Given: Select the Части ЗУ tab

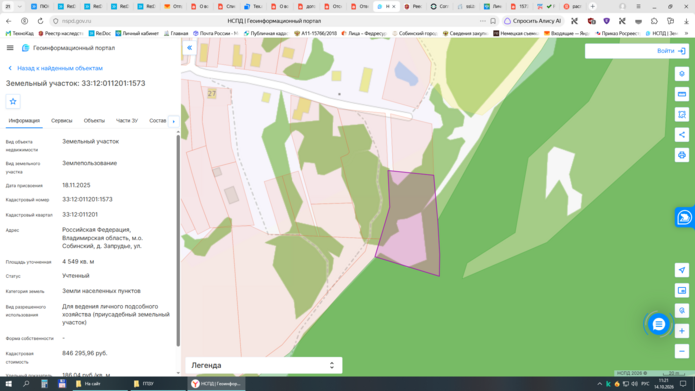Looking at the screenshot, I should point(127,121).
